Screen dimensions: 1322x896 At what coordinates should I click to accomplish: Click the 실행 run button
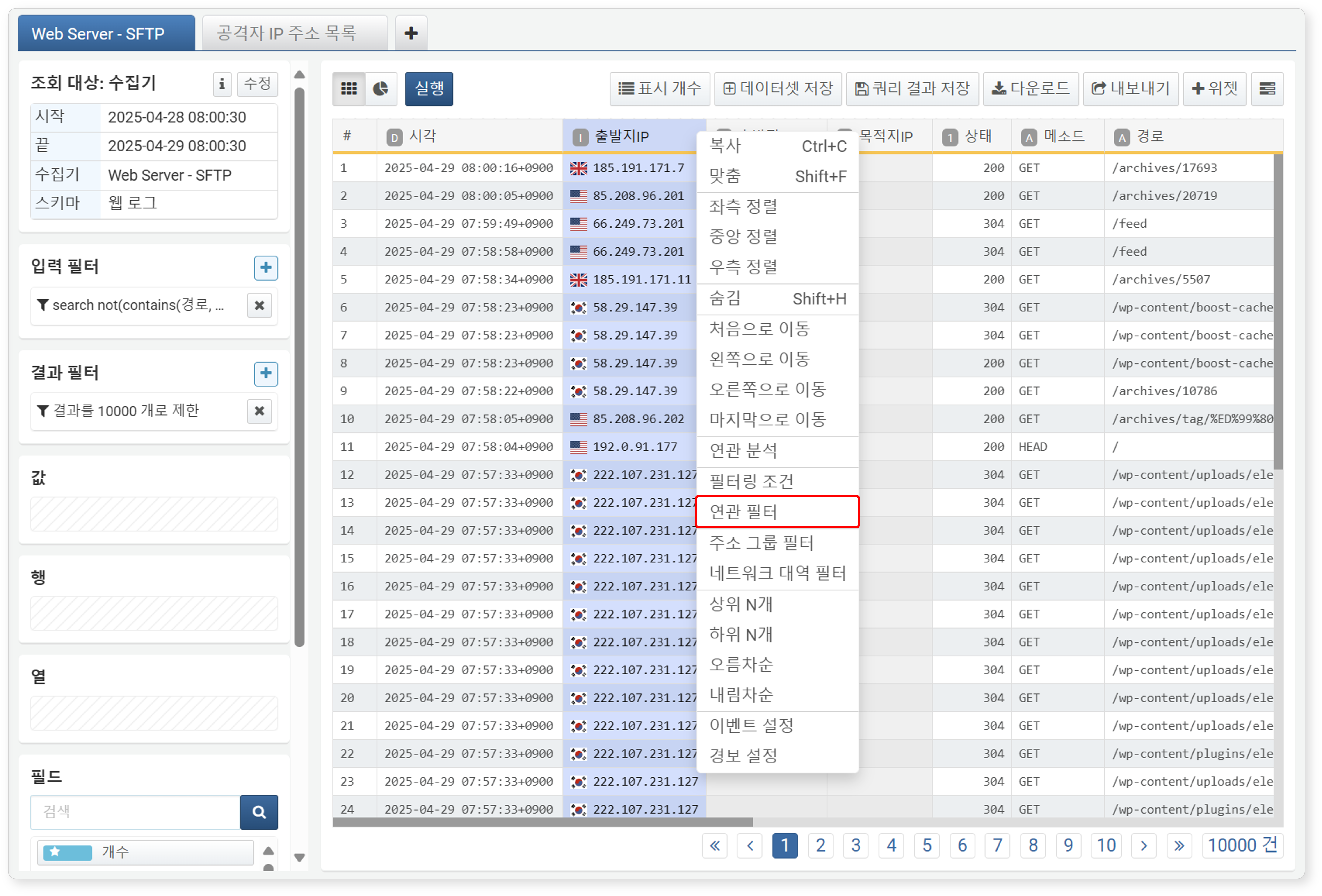pos(429,89)
